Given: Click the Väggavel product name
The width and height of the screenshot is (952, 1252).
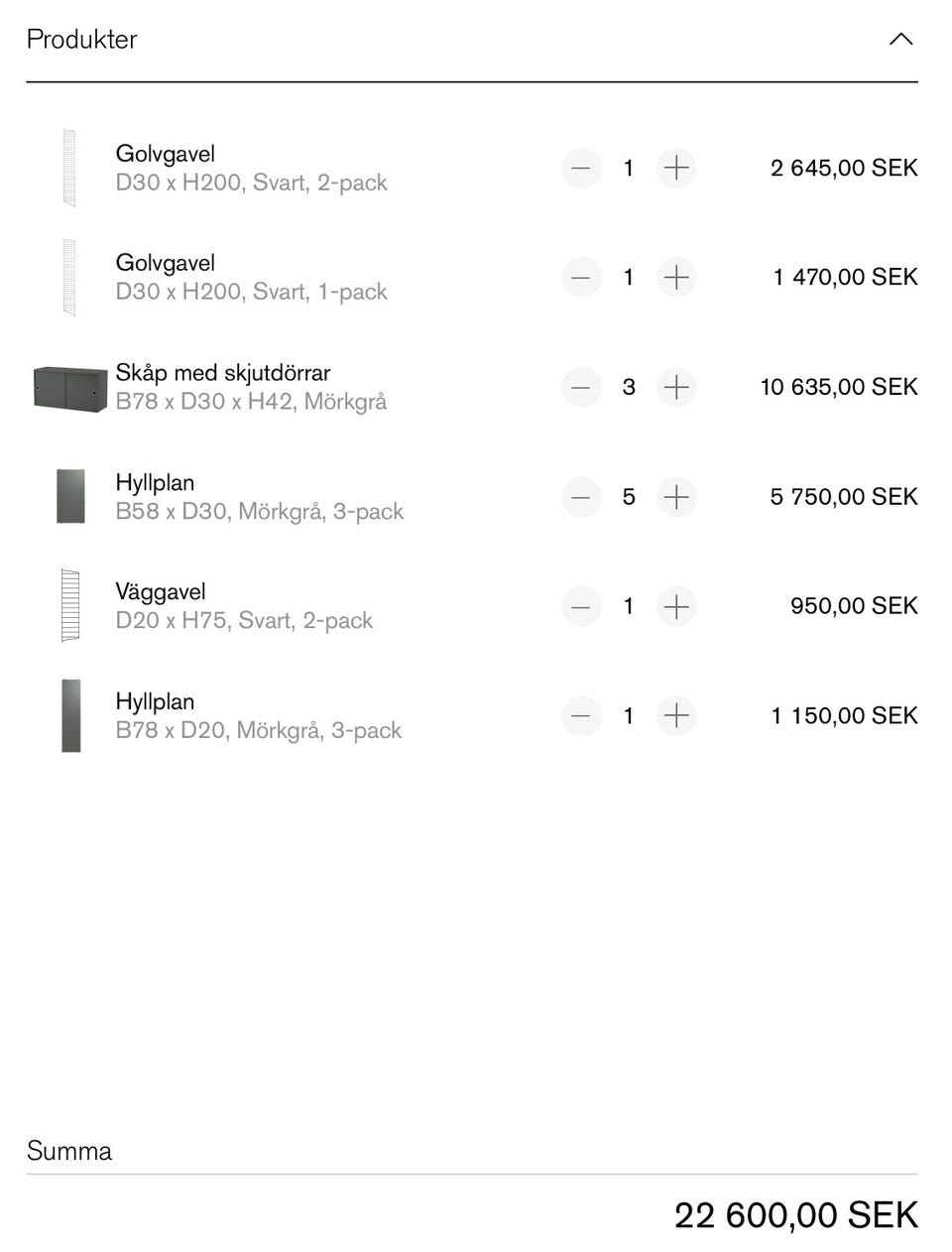Looking at the screenshot, I should click(x=161, y=592).
